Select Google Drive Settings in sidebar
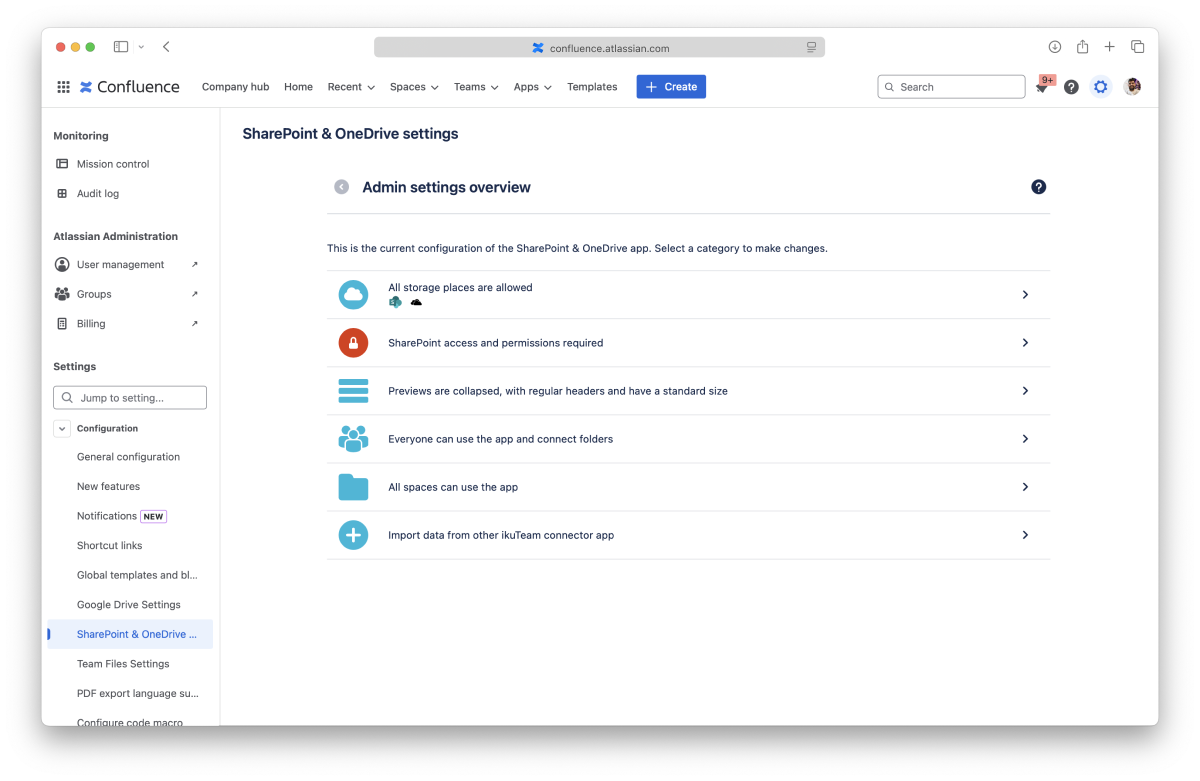This screenshot has width=1200, height=781. point(129,605)
